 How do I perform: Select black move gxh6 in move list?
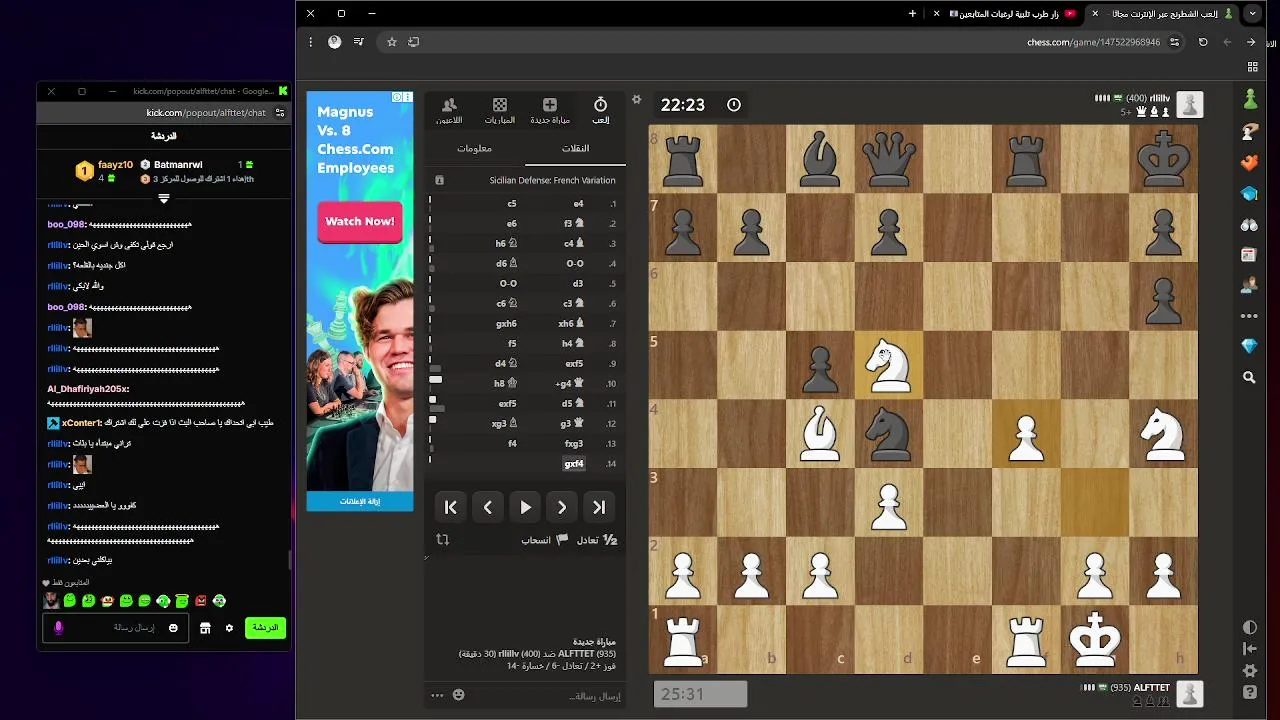pyautogui.click(x=506, y=324)
